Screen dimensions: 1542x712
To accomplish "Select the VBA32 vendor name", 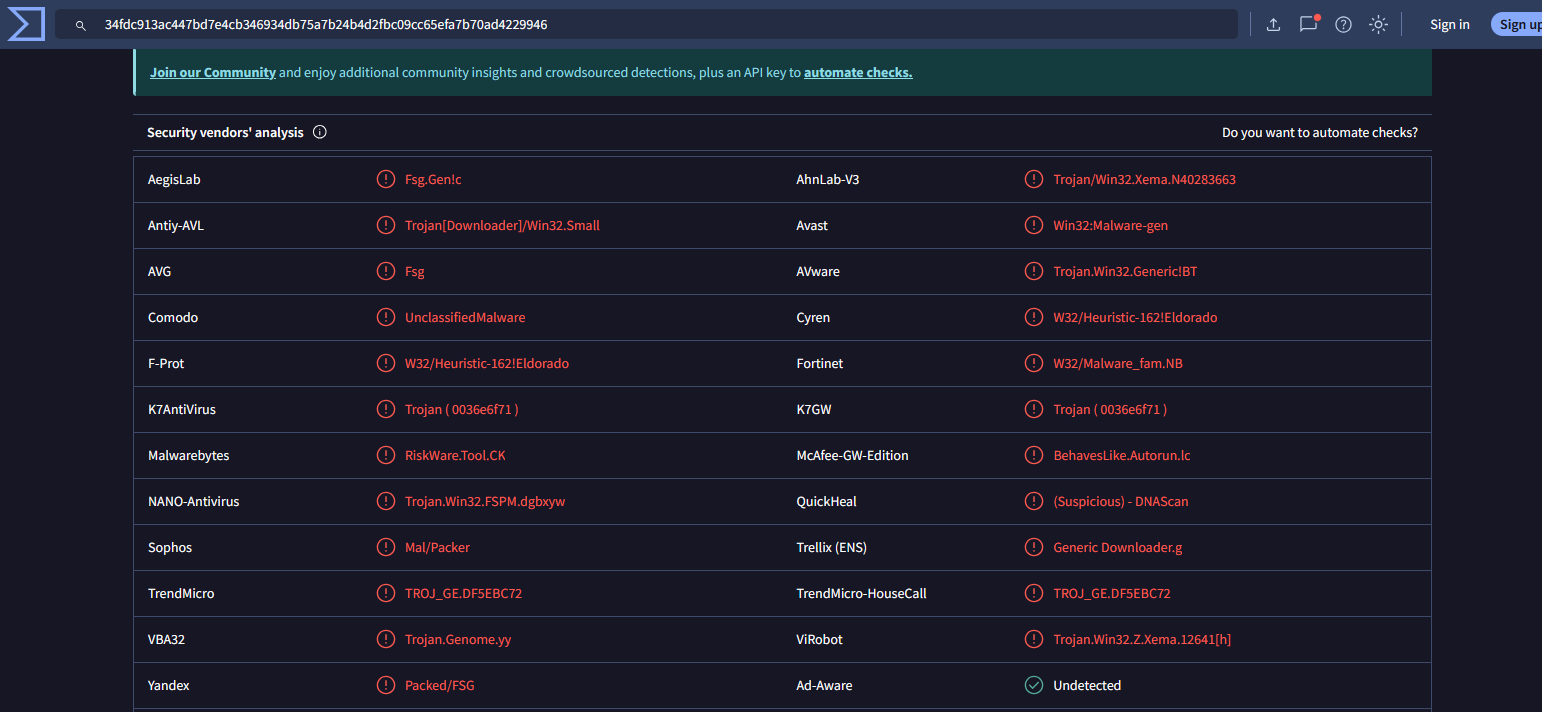I will pos(166,639).
